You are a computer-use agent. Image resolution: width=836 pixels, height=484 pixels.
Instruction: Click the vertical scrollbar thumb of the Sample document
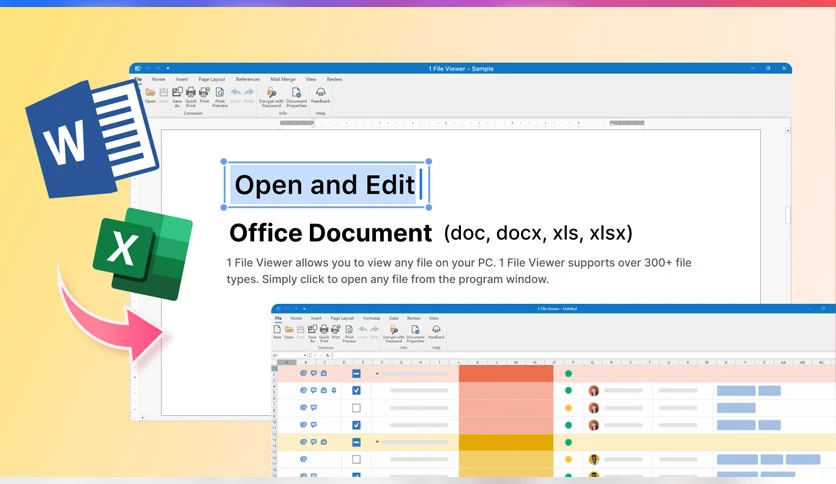787,215
